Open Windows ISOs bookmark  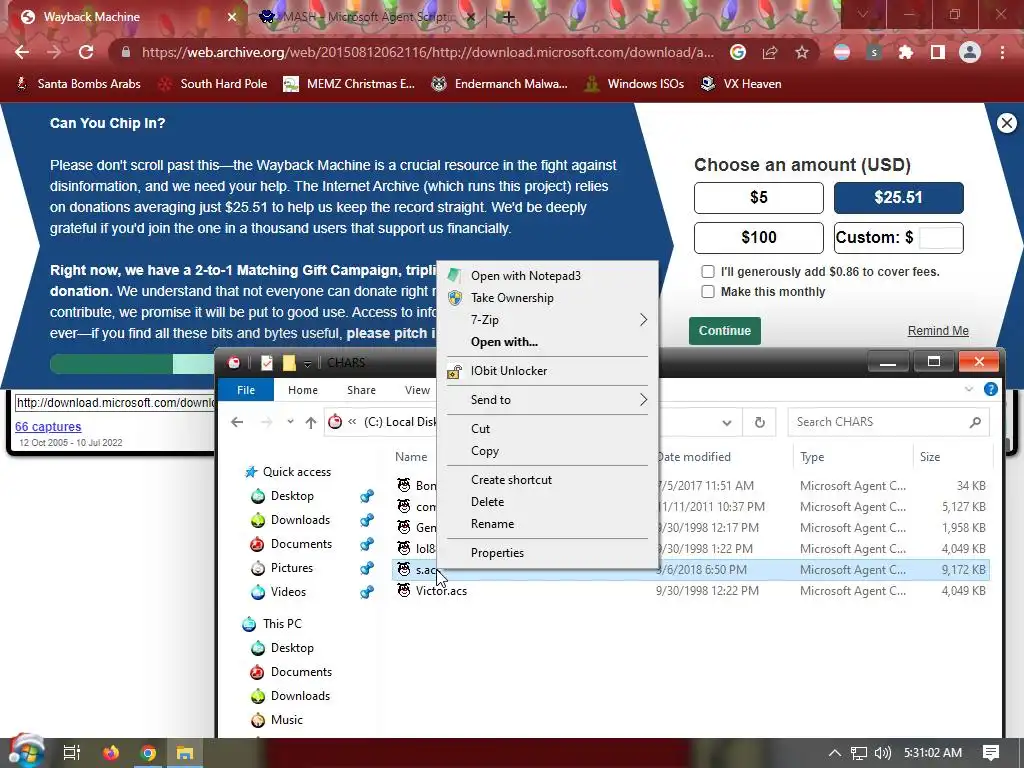coord(635,84)
